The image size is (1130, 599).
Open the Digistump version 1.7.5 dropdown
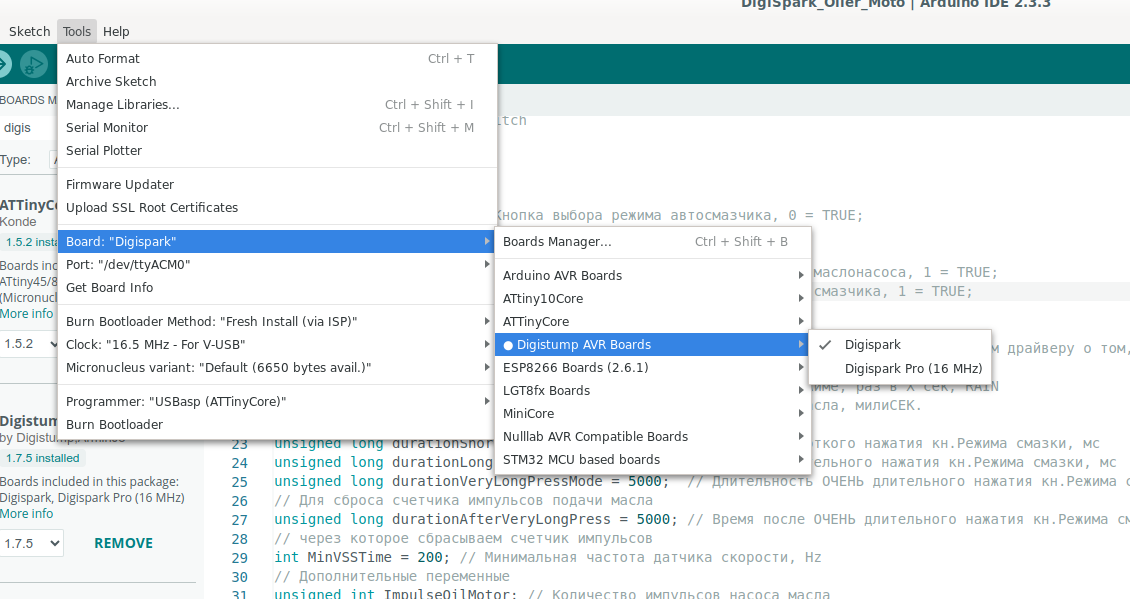pyautogui.click(x=31, y=543)
